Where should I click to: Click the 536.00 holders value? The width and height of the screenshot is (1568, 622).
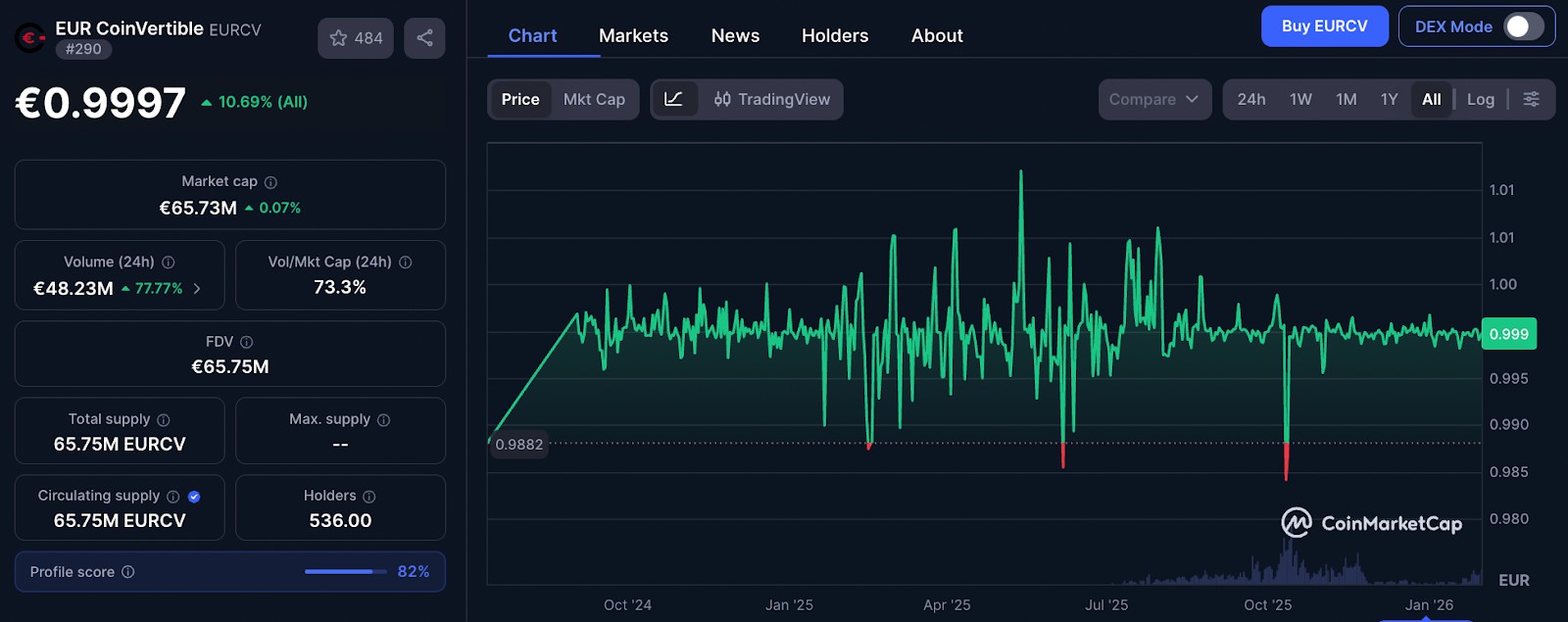pyautogui.click(x=340, y=521)
